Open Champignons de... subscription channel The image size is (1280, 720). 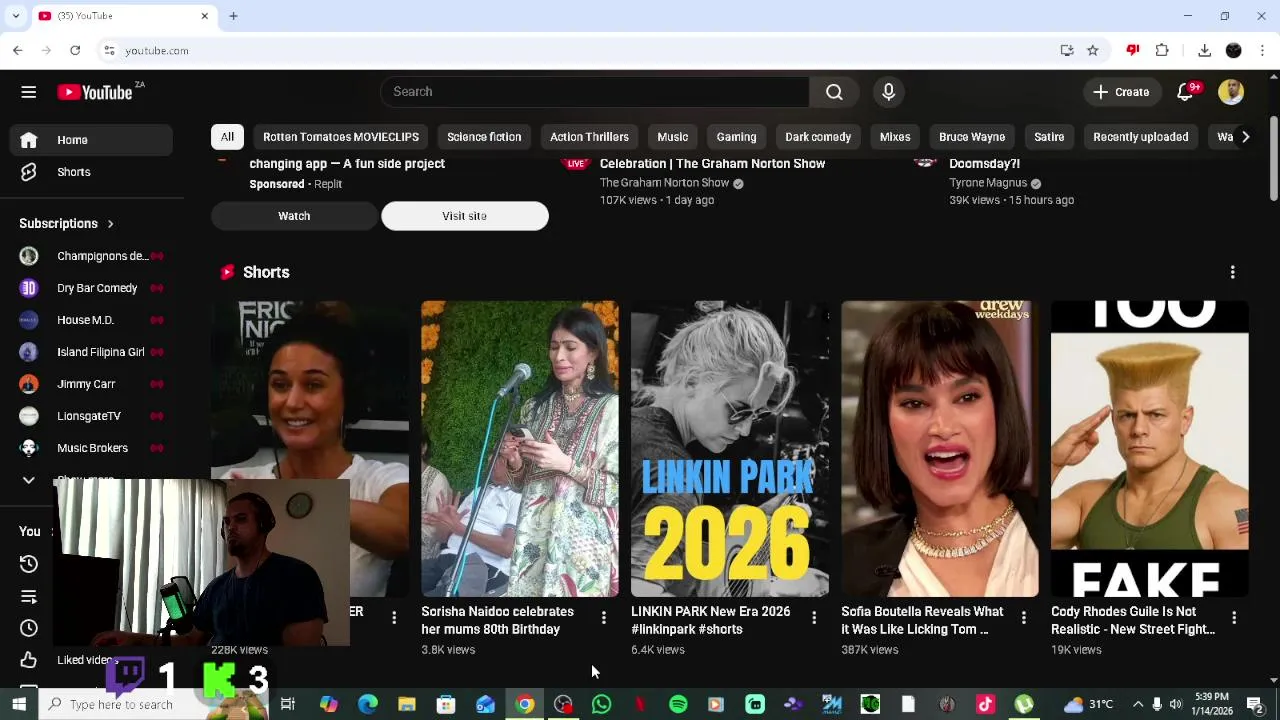(92, 256)
